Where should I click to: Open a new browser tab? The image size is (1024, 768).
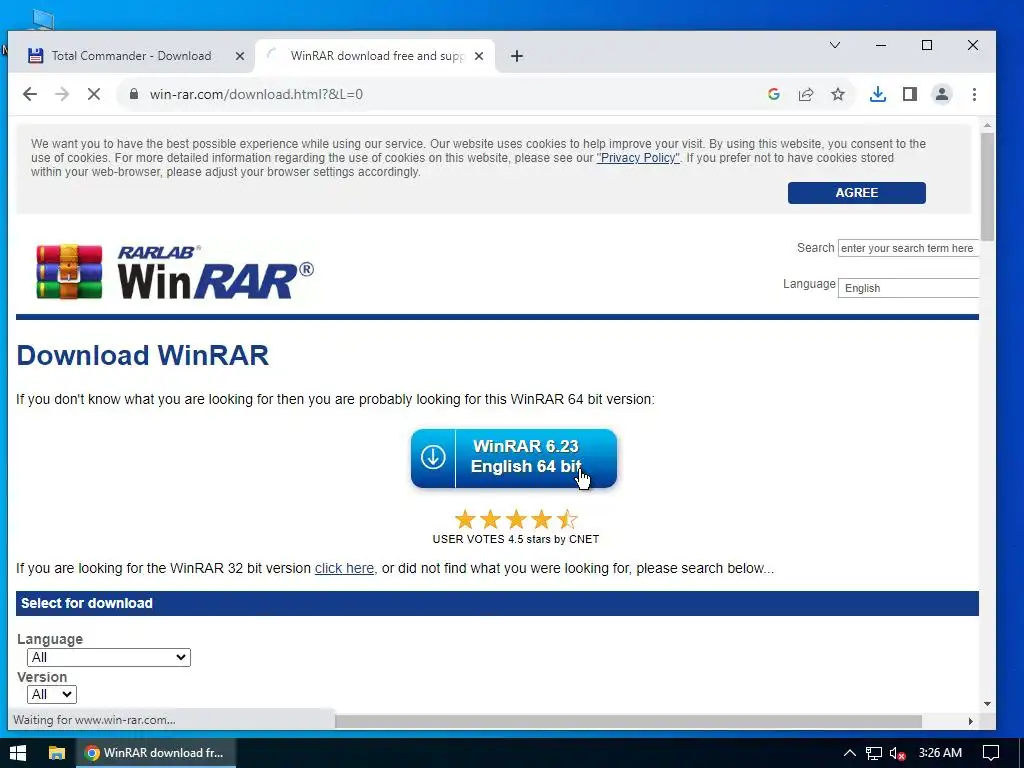click(517, 56)
